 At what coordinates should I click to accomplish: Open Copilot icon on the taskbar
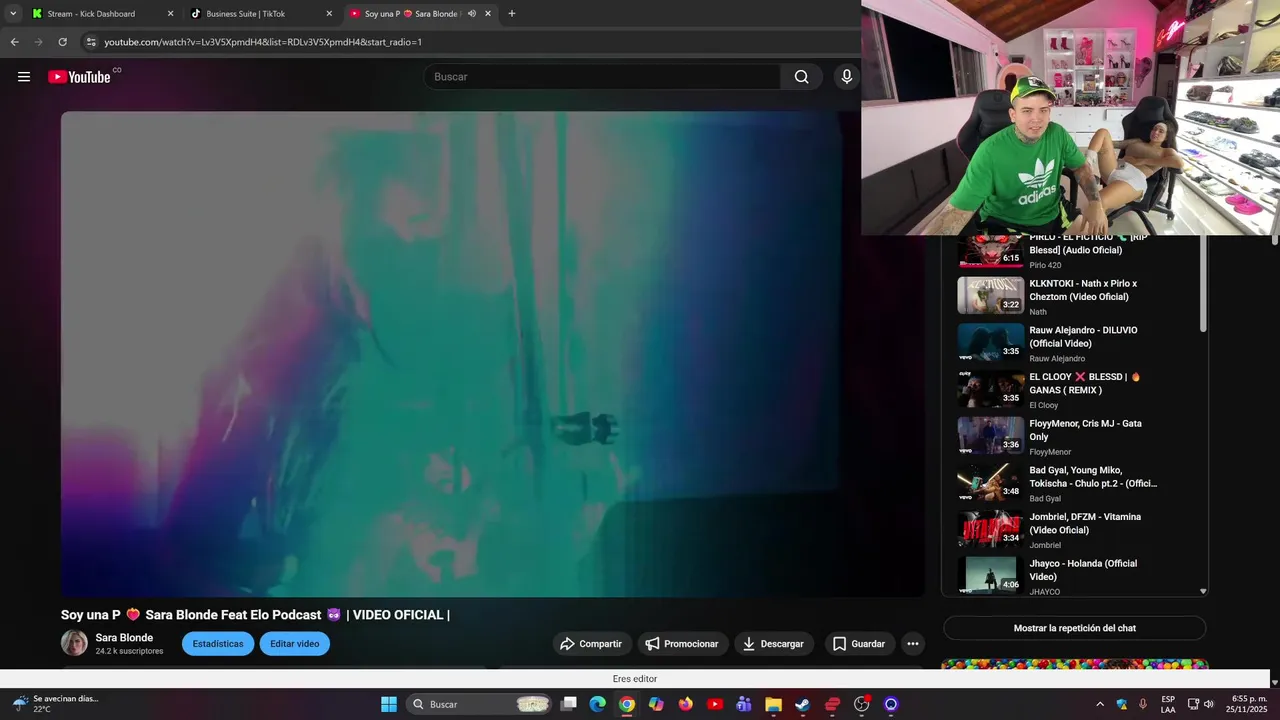coord(656,704)
